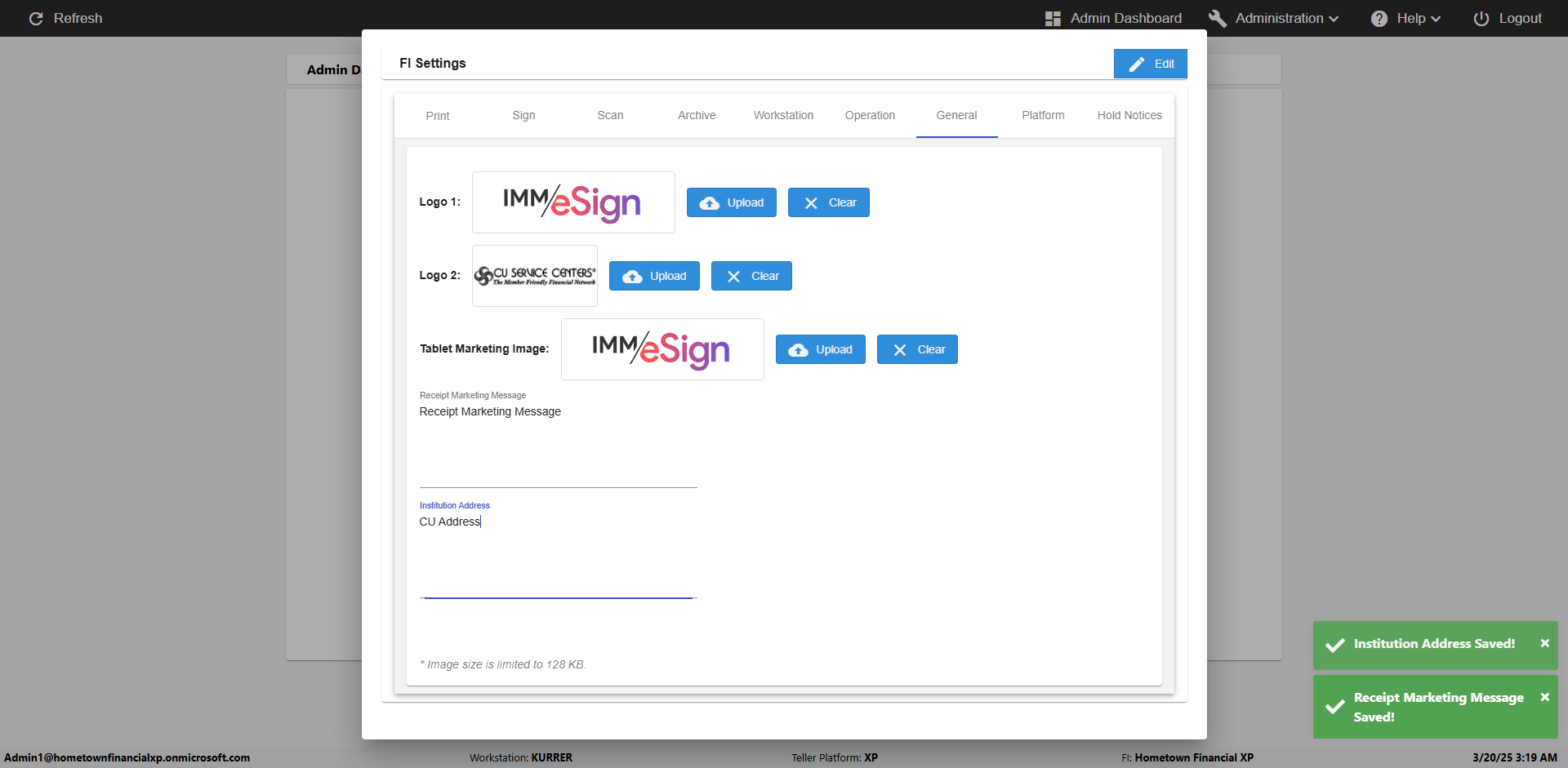Click the cloud upload icon for Logo 2

(x=632, y=277)
